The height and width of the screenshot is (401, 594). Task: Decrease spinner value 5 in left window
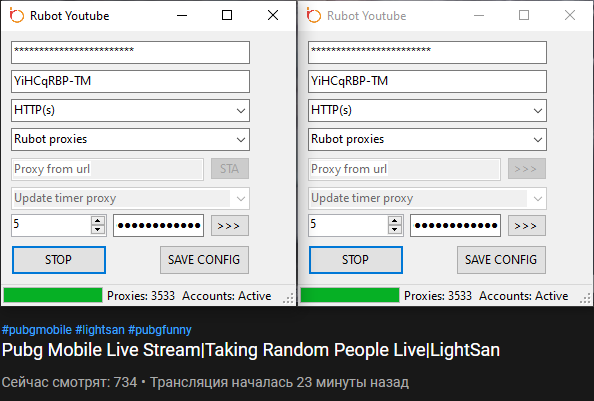pyautogui.click(x=98, y=229)
